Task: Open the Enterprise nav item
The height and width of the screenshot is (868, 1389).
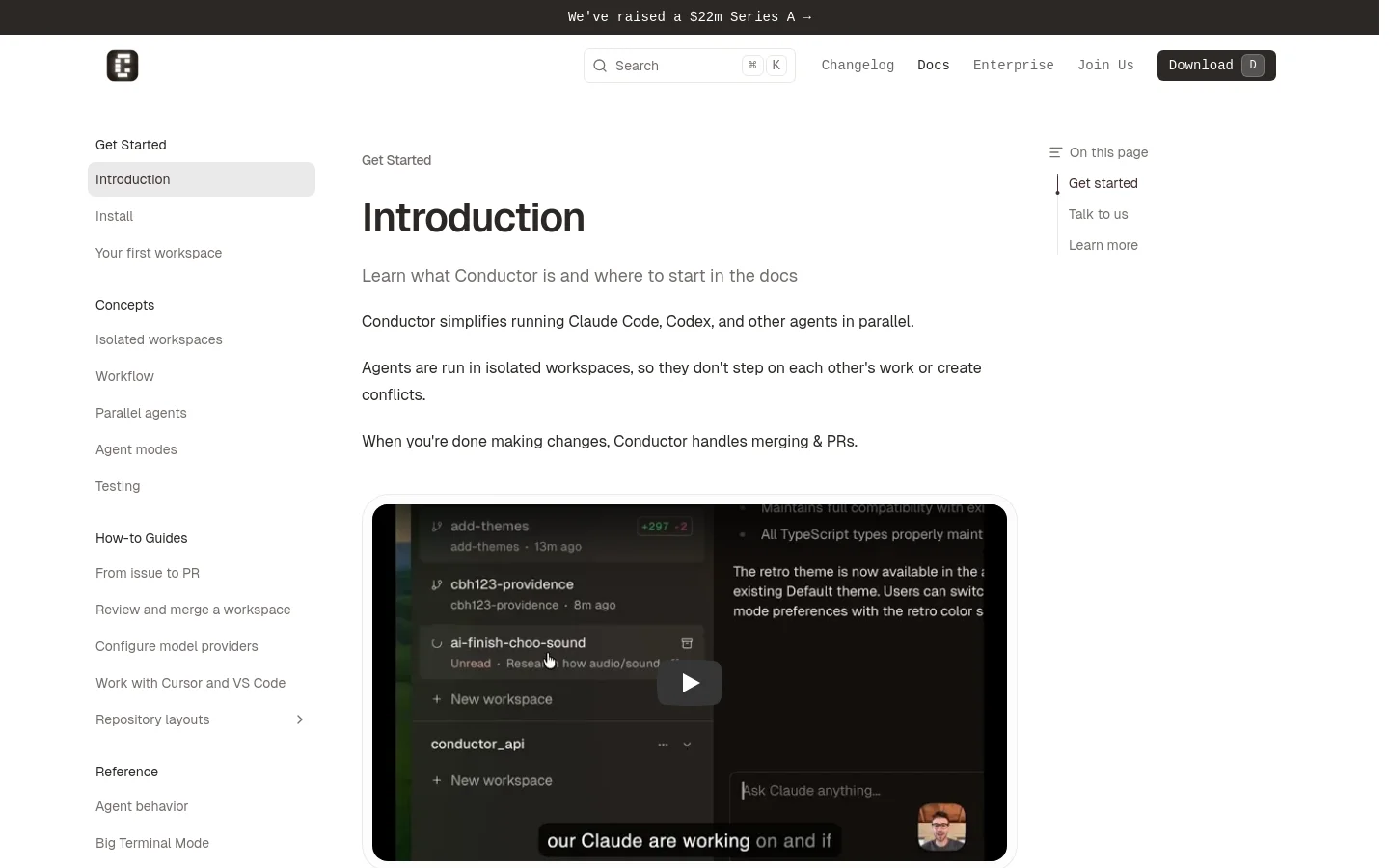Action: click(x=1014, y=66)
